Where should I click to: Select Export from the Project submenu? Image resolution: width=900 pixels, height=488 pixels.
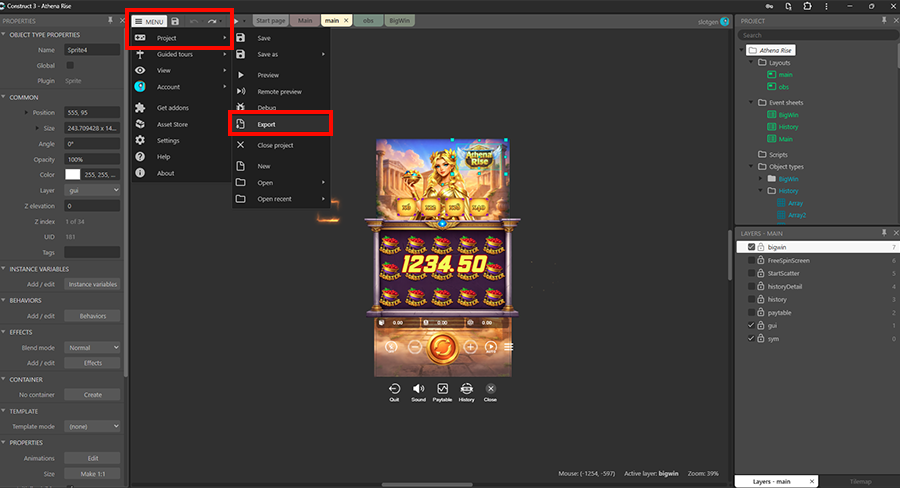(x=266, y=125)
